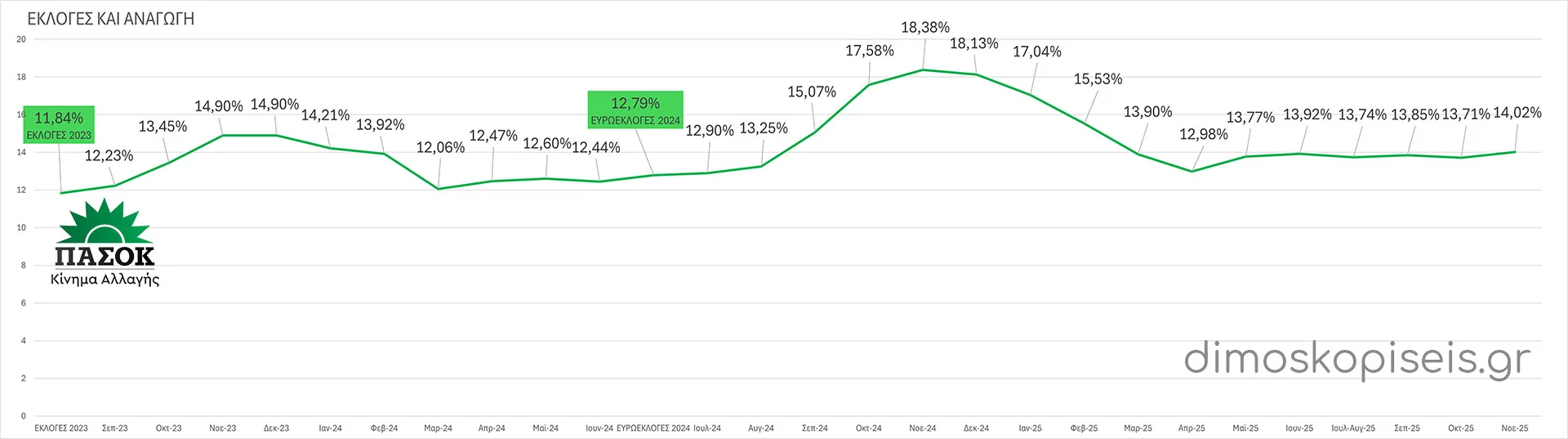
Task: Click the 12,98% data label
Action: point(1203,134)
